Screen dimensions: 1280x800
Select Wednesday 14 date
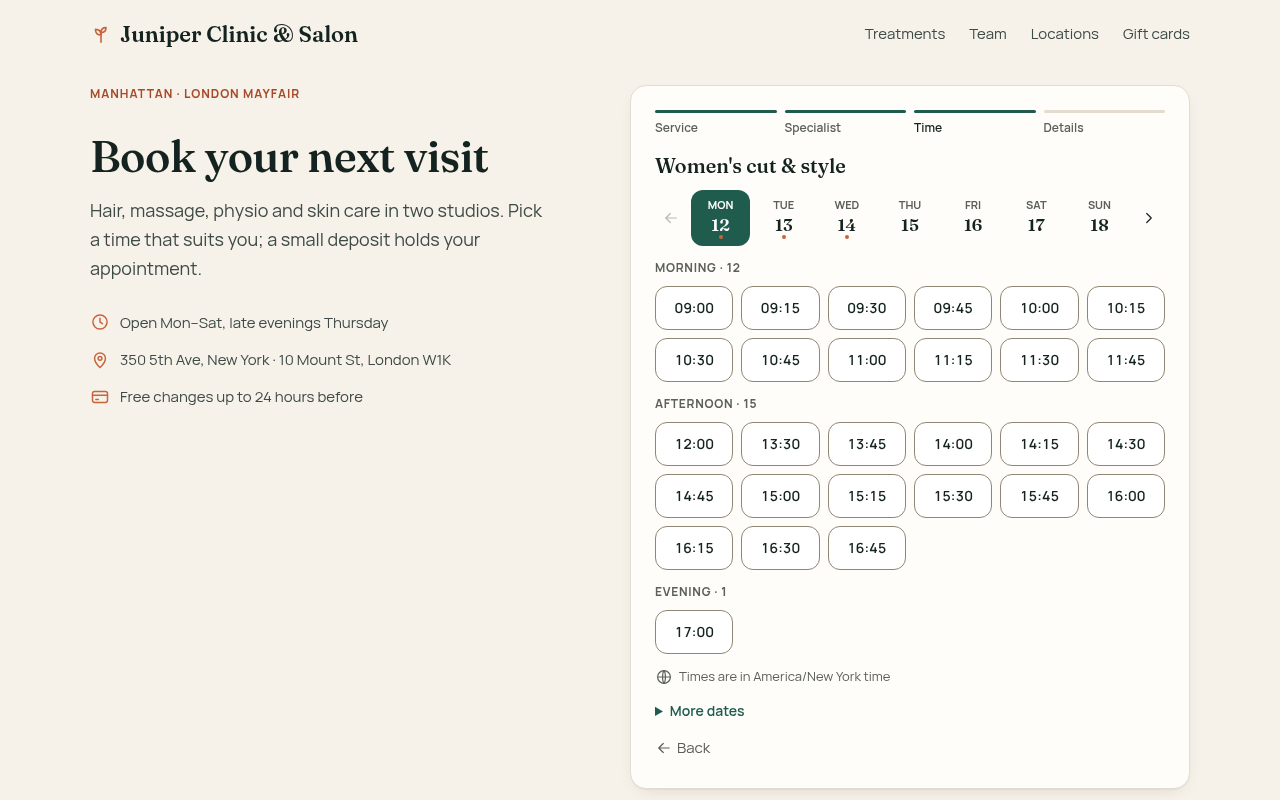coord(847,218)
